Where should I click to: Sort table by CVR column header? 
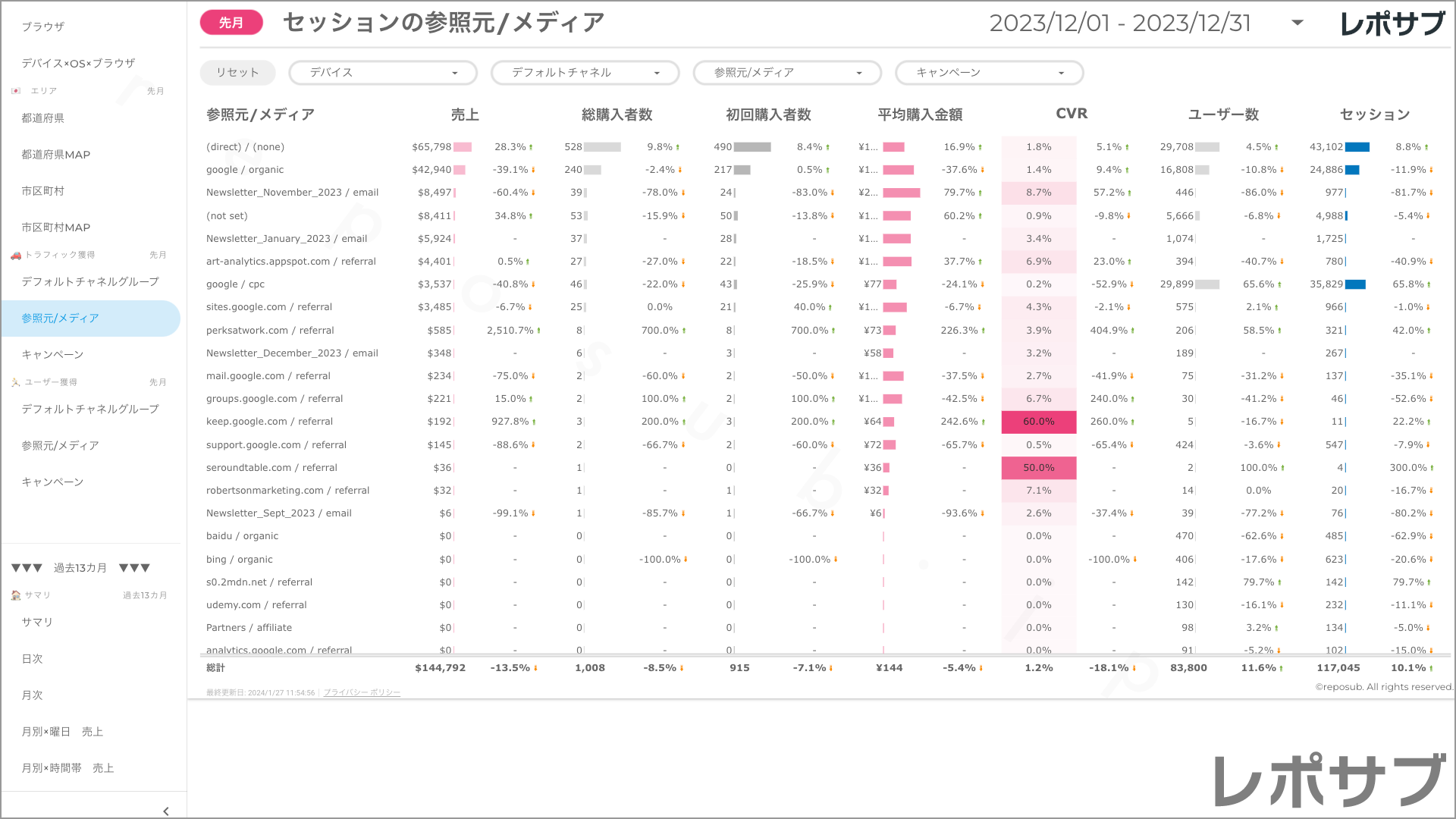[x=1071, y=114]
